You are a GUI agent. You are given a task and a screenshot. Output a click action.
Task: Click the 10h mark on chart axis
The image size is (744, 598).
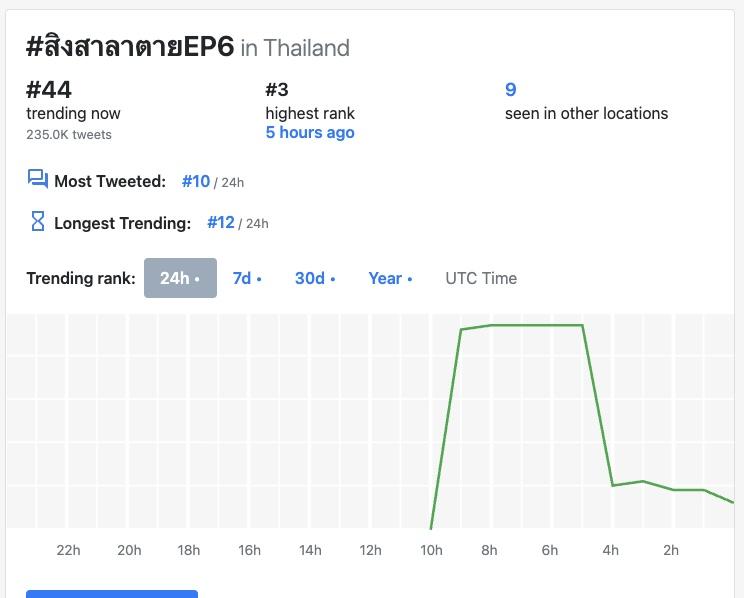click(x=431, y=550)
